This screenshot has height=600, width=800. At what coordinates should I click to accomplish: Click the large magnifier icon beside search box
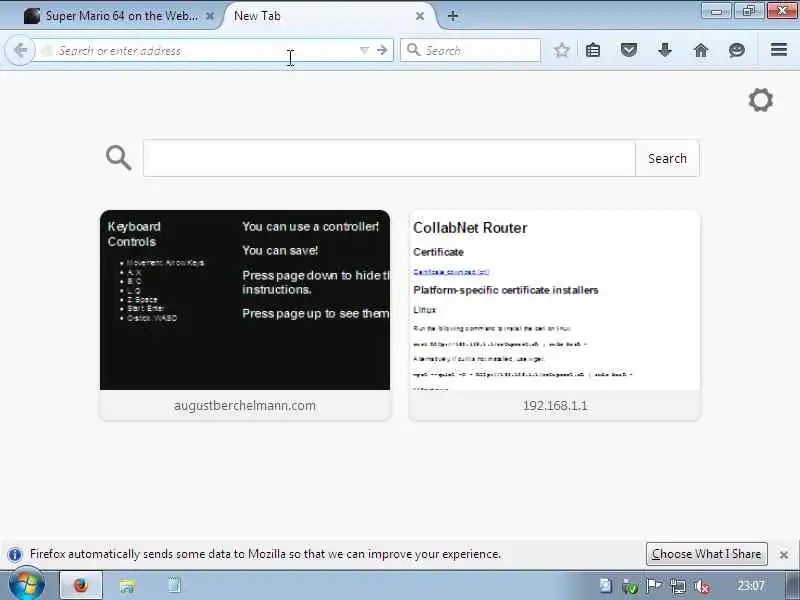pos(118,158)
